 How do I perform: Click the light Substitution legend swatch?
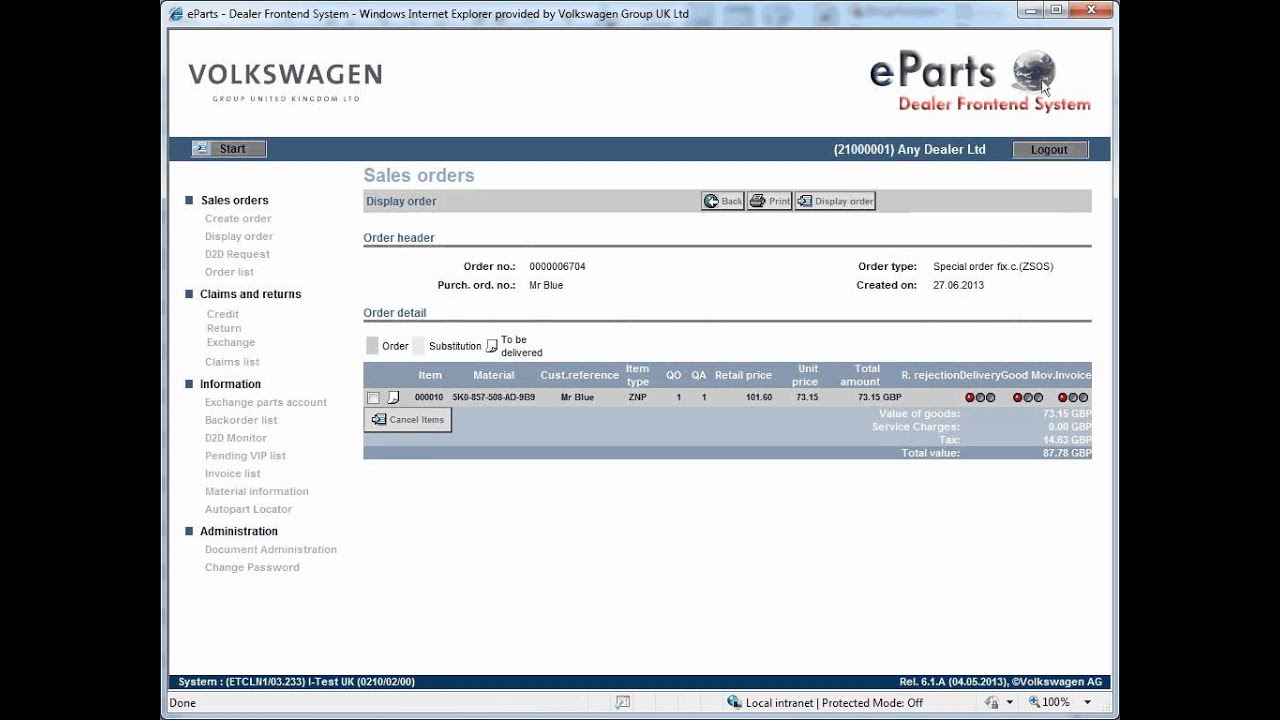(419, 346)
